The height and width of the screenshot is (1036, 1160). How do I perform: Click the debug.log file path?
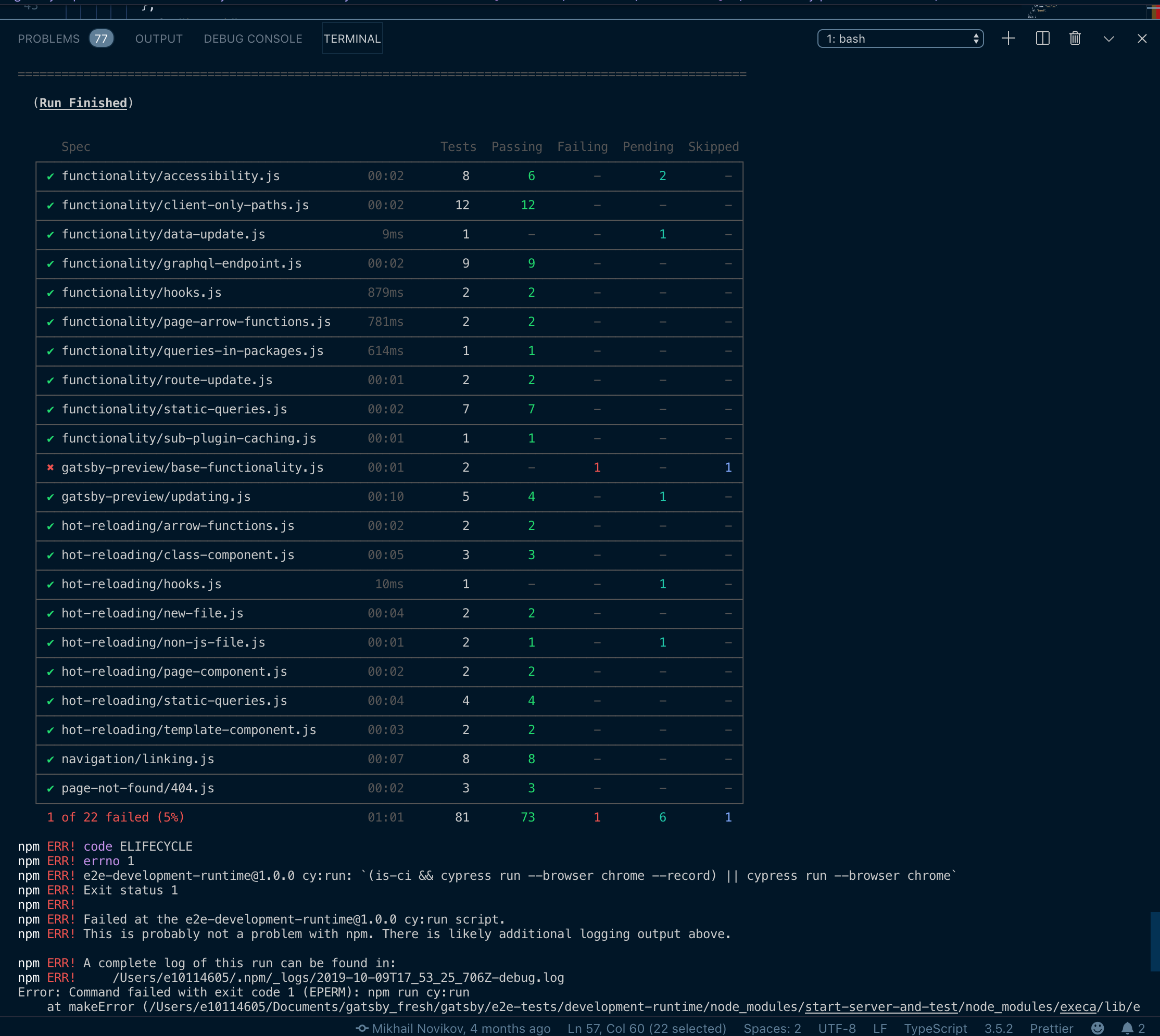(338, 978)
